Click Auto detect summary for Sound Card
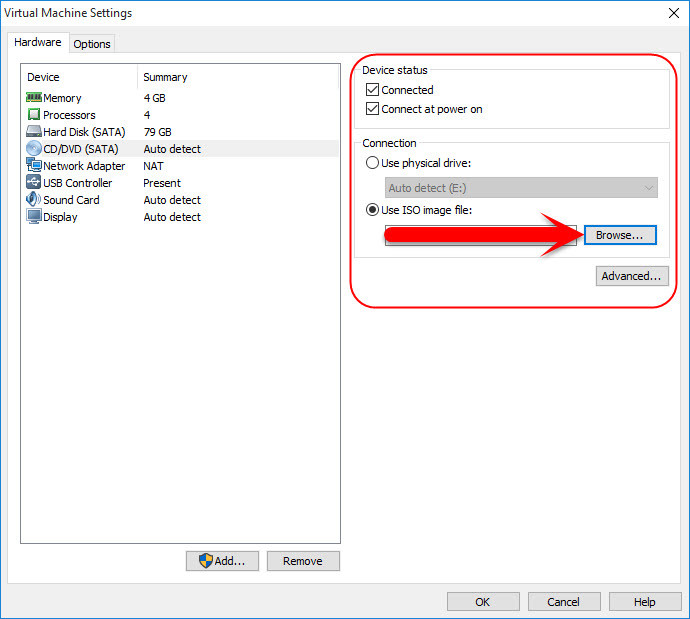Screen dimensions: 690x619 (172, 200)
